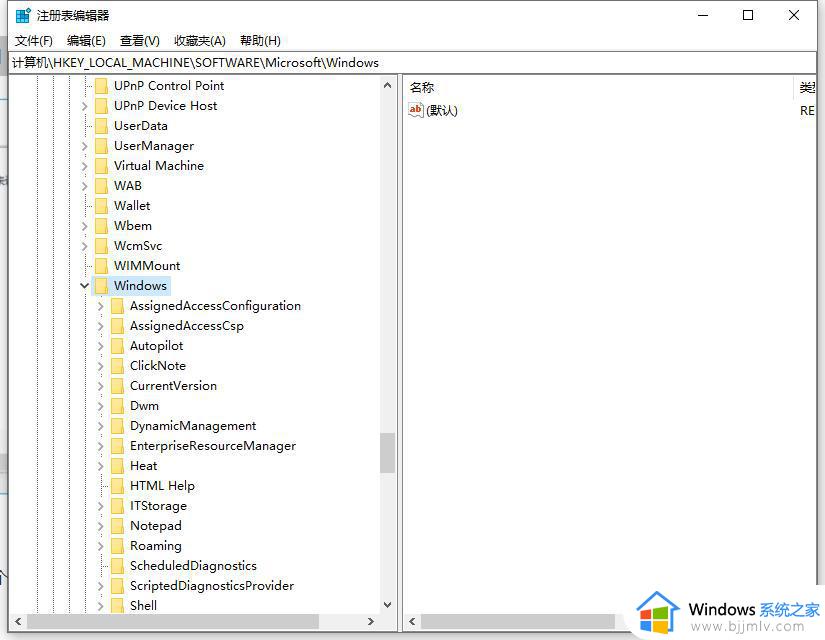Click the Wallet folder icon
The image size is (825, 640).
[102, 206]
